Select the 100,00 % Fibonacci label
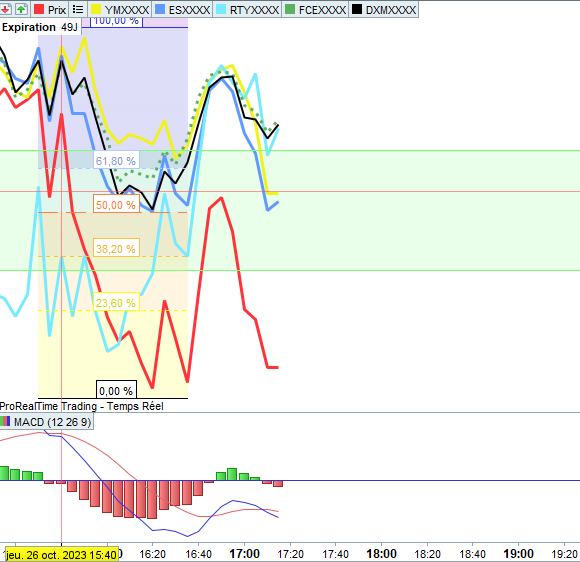 (x=117, y=21)
